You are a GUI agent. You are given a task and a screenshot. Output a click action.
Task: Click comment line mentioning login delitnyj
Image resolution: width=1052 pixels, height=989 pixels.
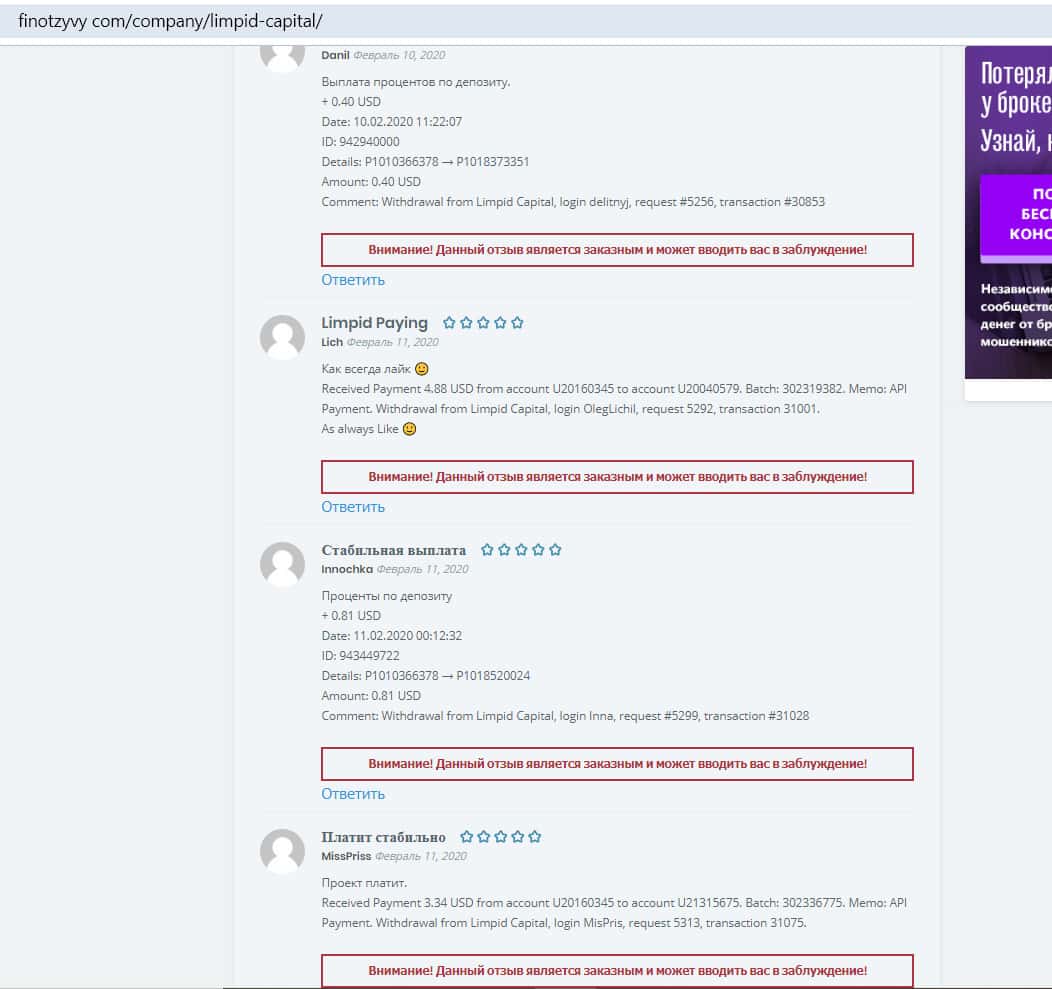[x=573, y=202]
